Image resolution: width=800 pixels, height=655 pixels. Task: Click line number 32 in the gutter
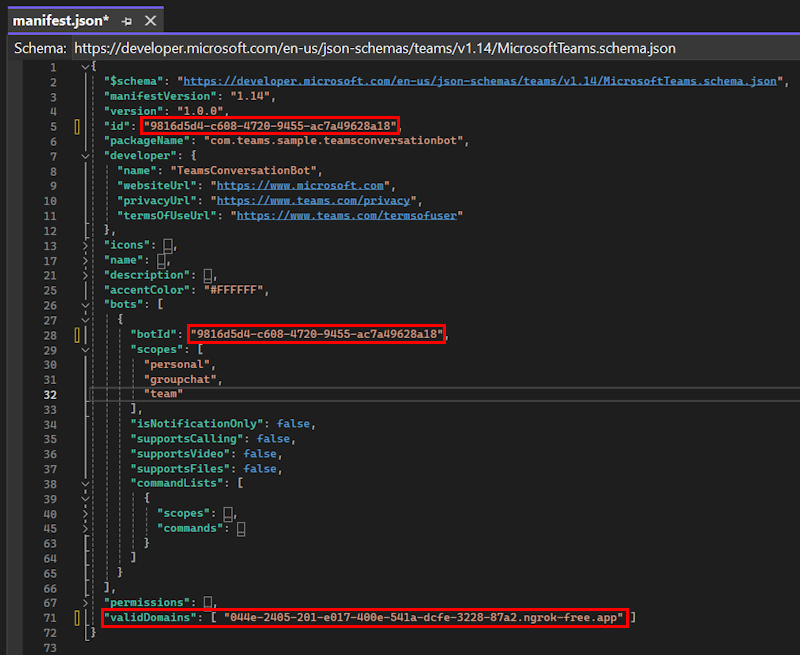pyautogui.click(x=50, y=395)
